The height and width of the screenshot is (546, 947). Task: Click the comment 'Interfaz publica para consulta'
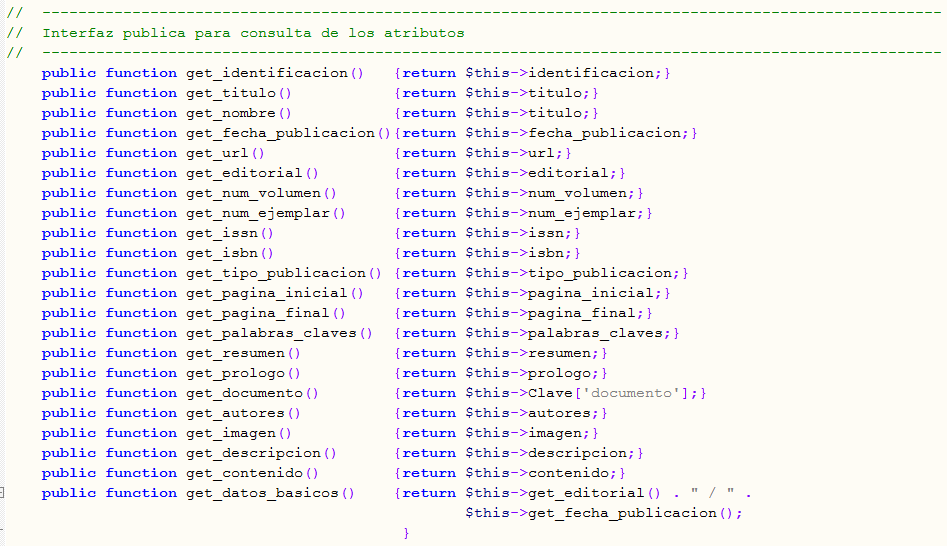(x=253, y=33)
